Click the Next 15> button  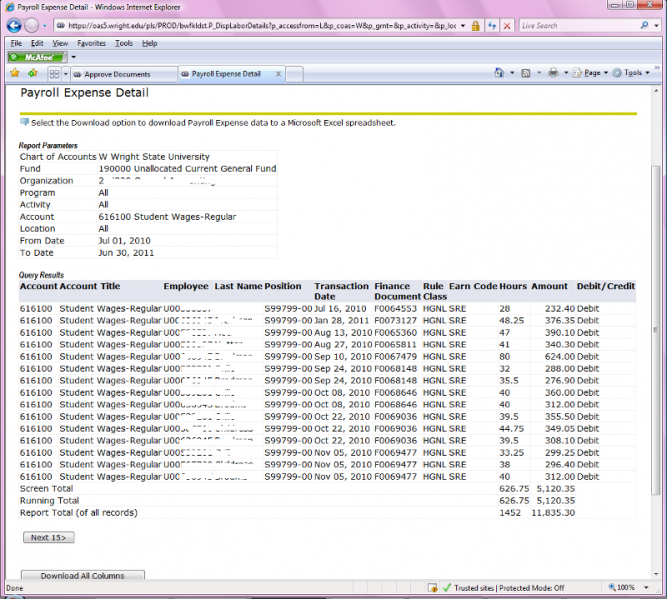coord(48,537)
